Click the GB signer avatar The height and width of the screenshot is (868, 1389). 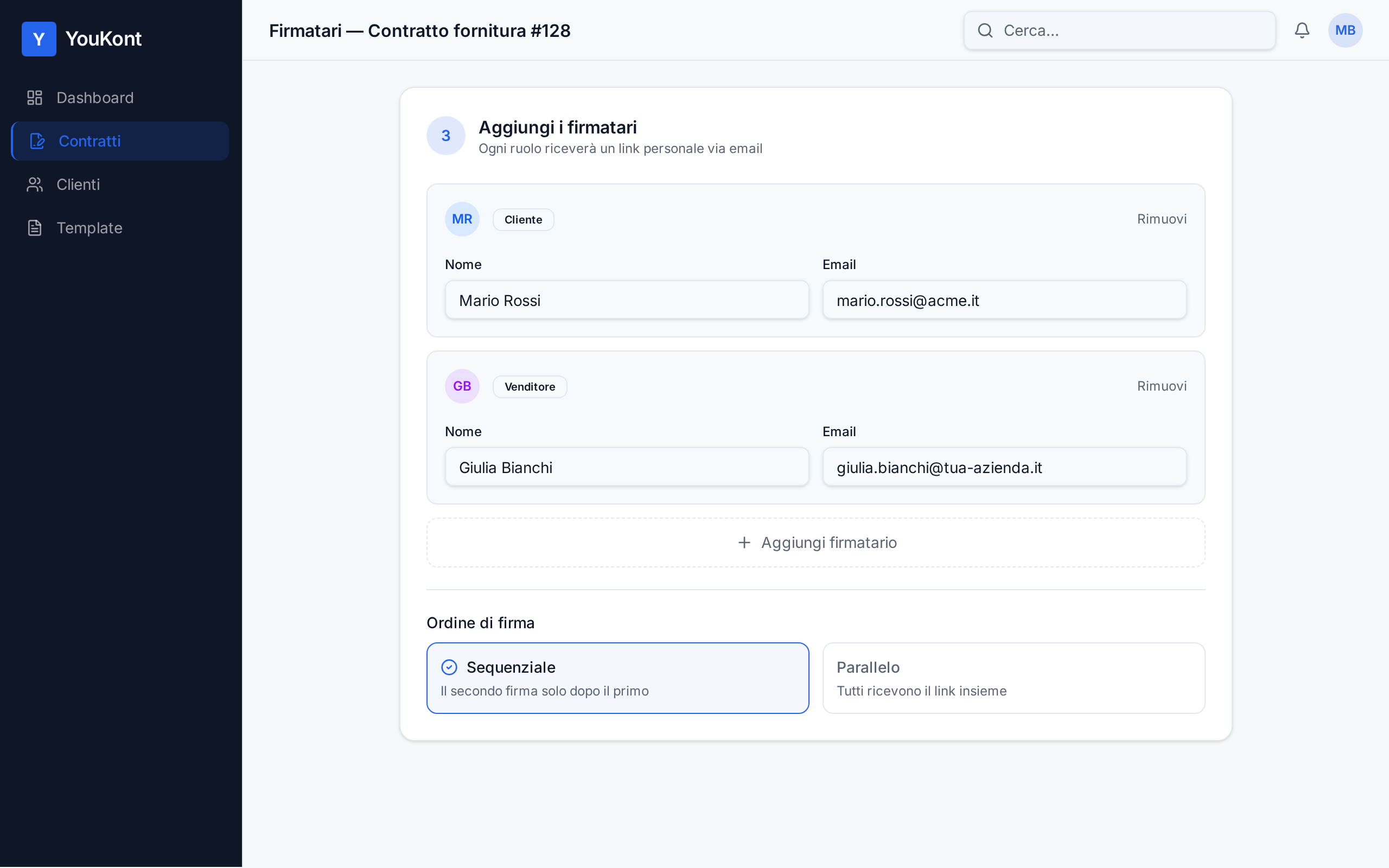point(462,386)
